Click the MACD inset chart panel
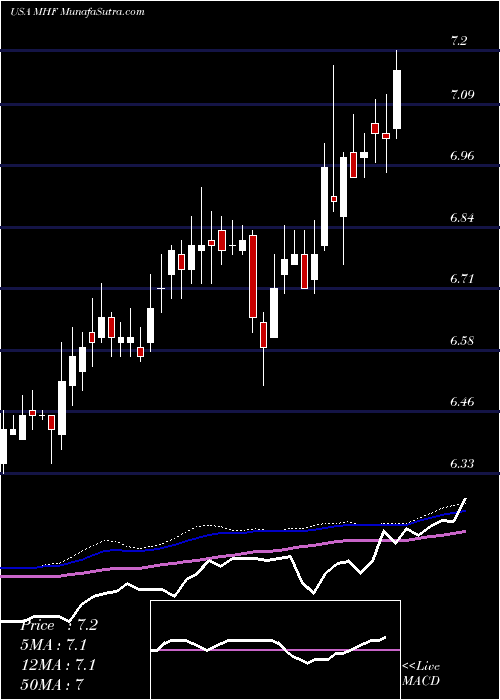This screenshot has height=700, width=500. coord(275,650)
